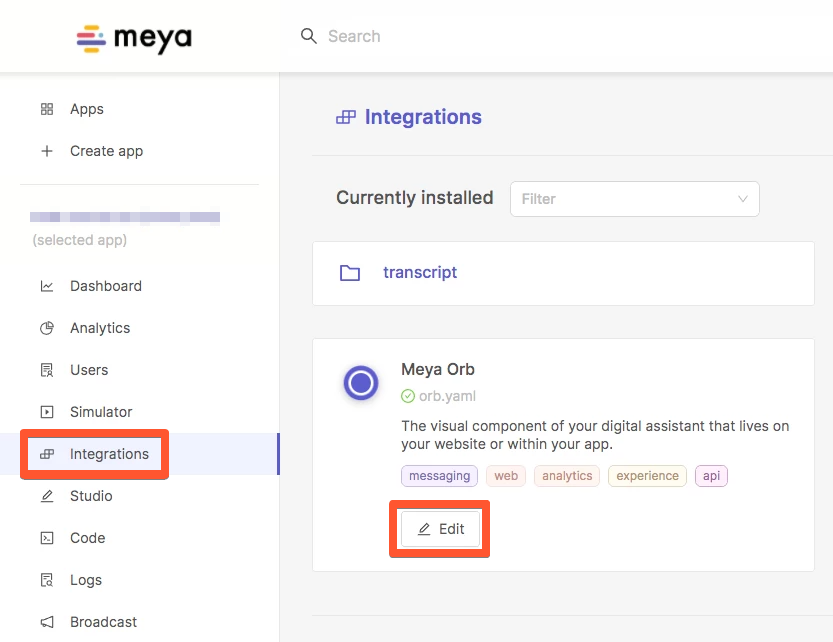Image resolution: width=833 pixels, height=642 pixels.
Task: Open the Apps menu item
Action: 87,109
